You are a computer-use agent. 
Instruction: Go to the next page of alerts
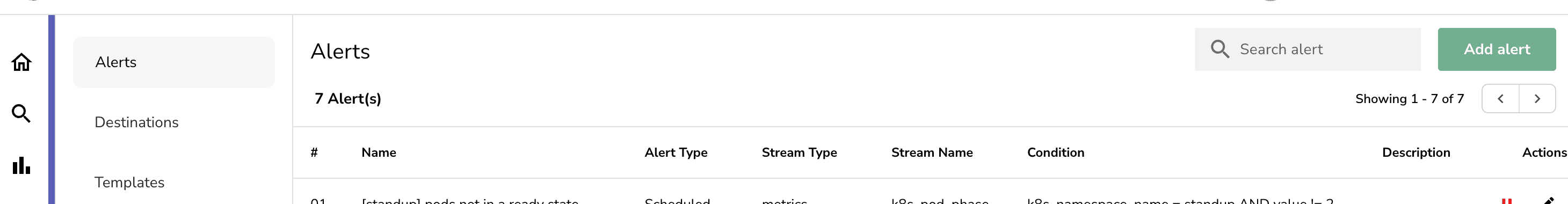pos(1537,99)
